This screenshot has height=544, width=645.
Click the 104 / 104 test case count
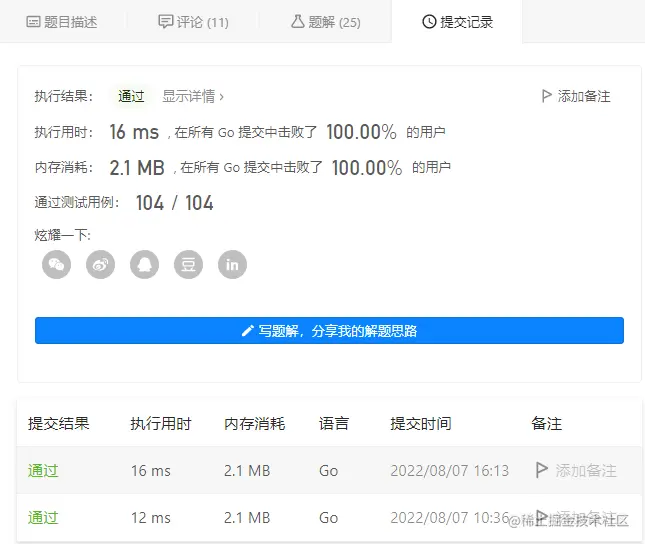[175, 203]
